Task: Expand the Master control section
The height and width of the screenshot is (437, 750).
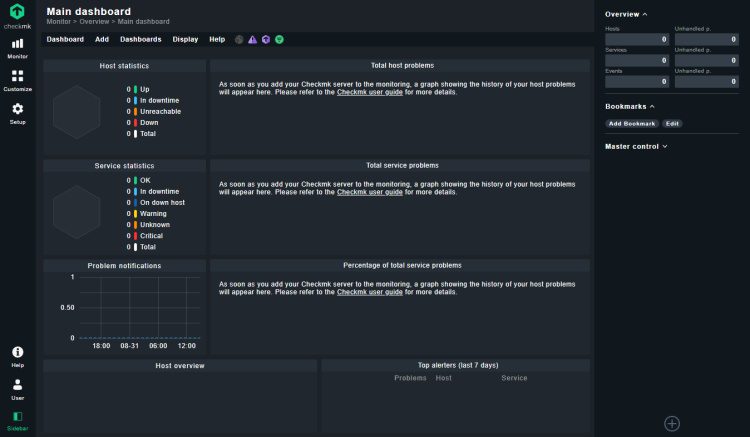Action: (636, 146)
